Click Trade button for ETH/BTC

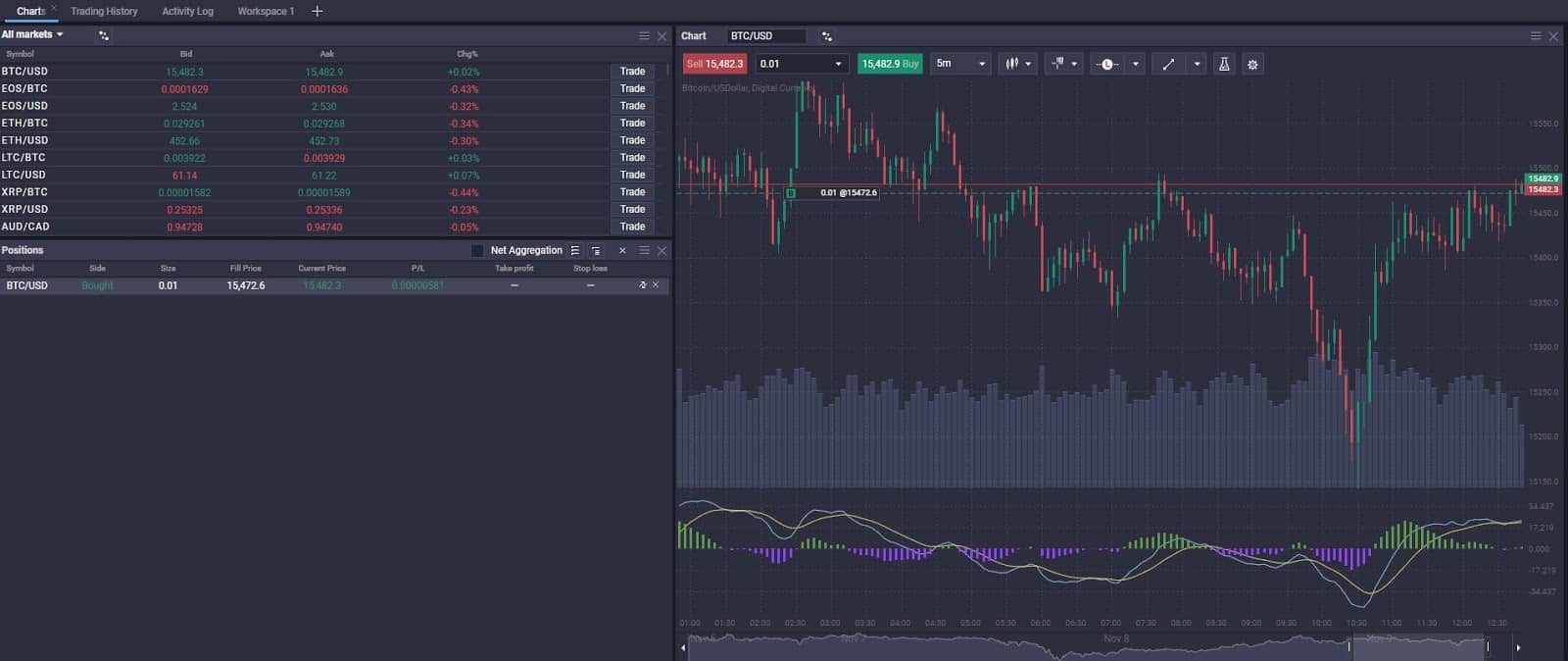tap(632, 124)
